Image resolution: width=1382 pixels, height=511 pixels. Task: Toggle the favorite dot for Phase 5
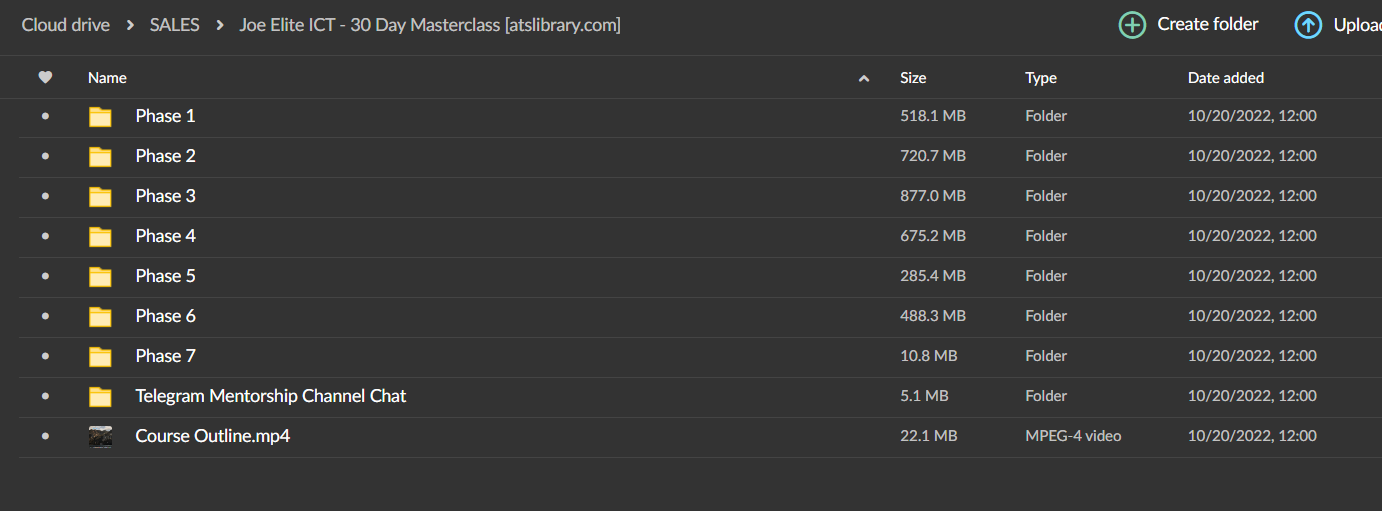tap(45, 277)
